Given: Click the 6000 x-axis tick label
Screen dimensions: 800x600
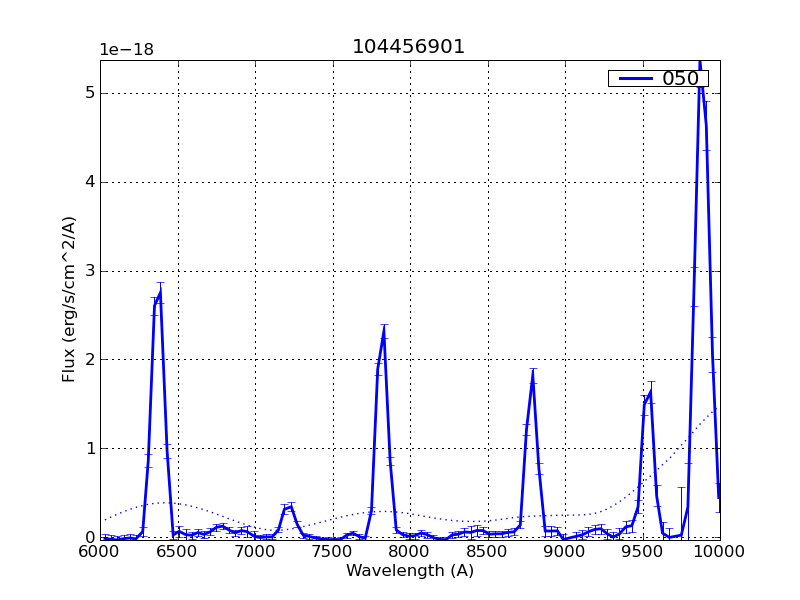Looking at the screenshot, I should point(100,551).
